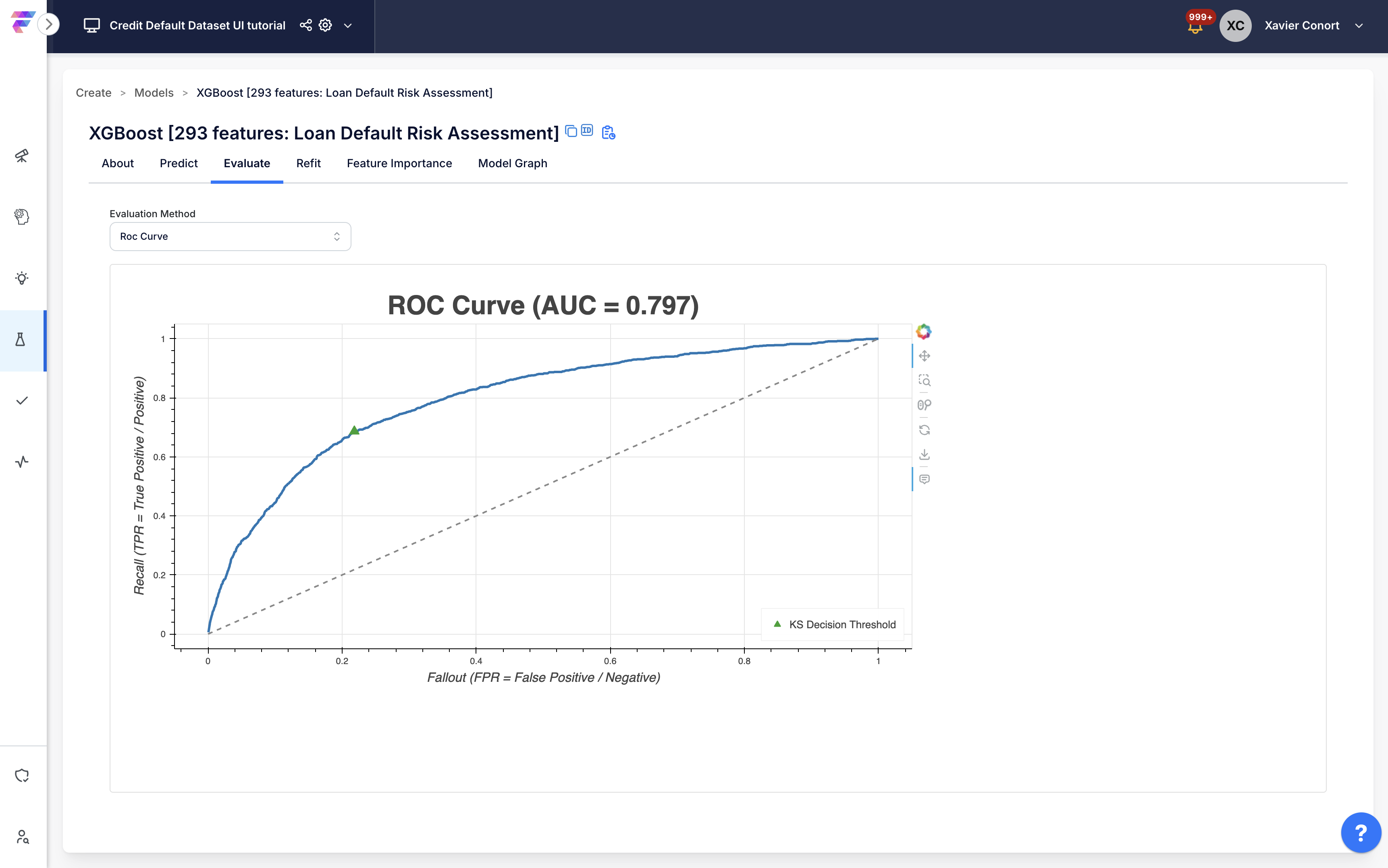The width and height of the screenshot is (1388, 868).
Task: Expand the project dropdown chevron
Action: click(348, 26)
